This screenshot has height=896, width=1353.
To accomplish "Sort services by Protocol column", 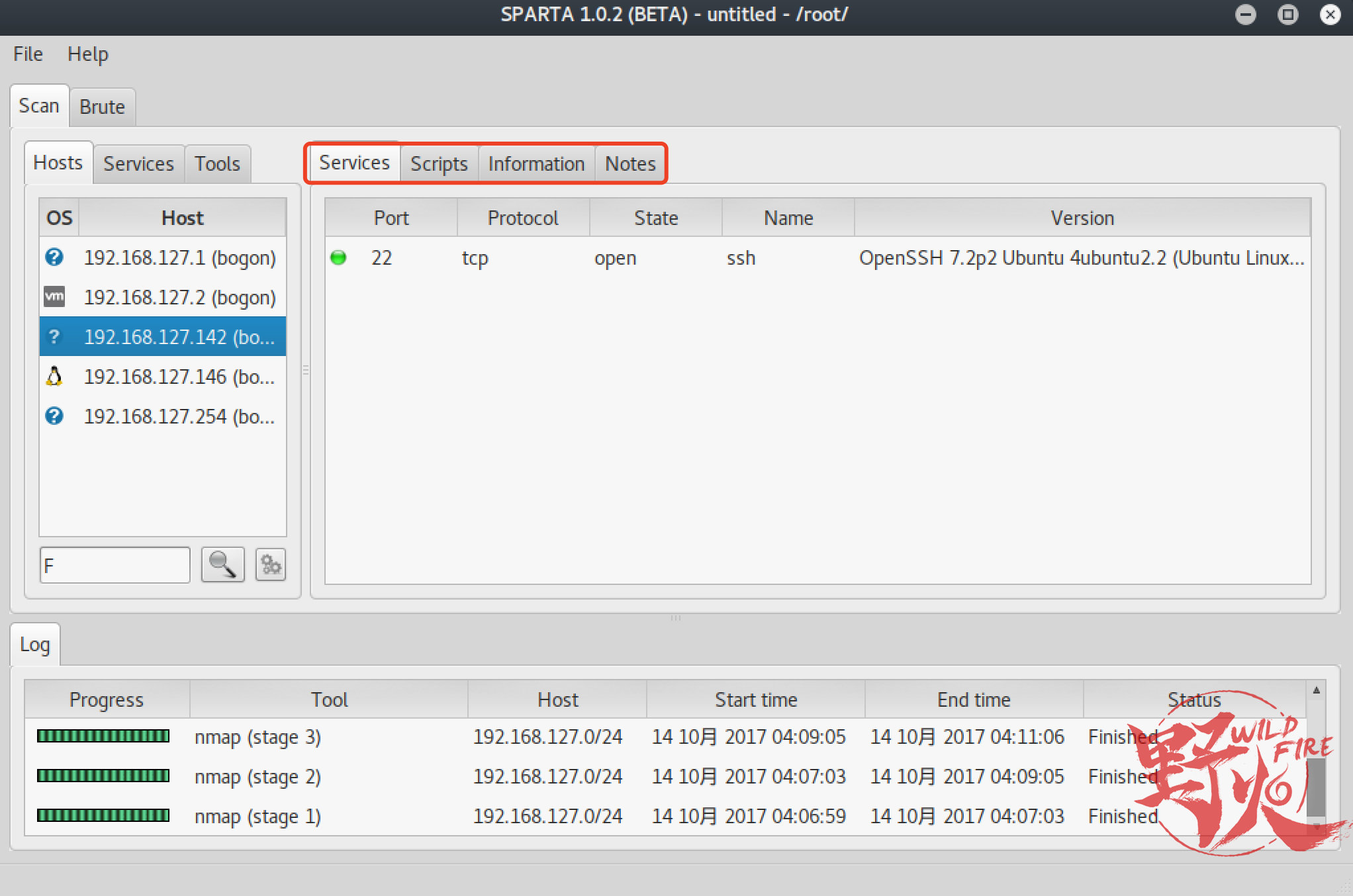I will (523, 218).
